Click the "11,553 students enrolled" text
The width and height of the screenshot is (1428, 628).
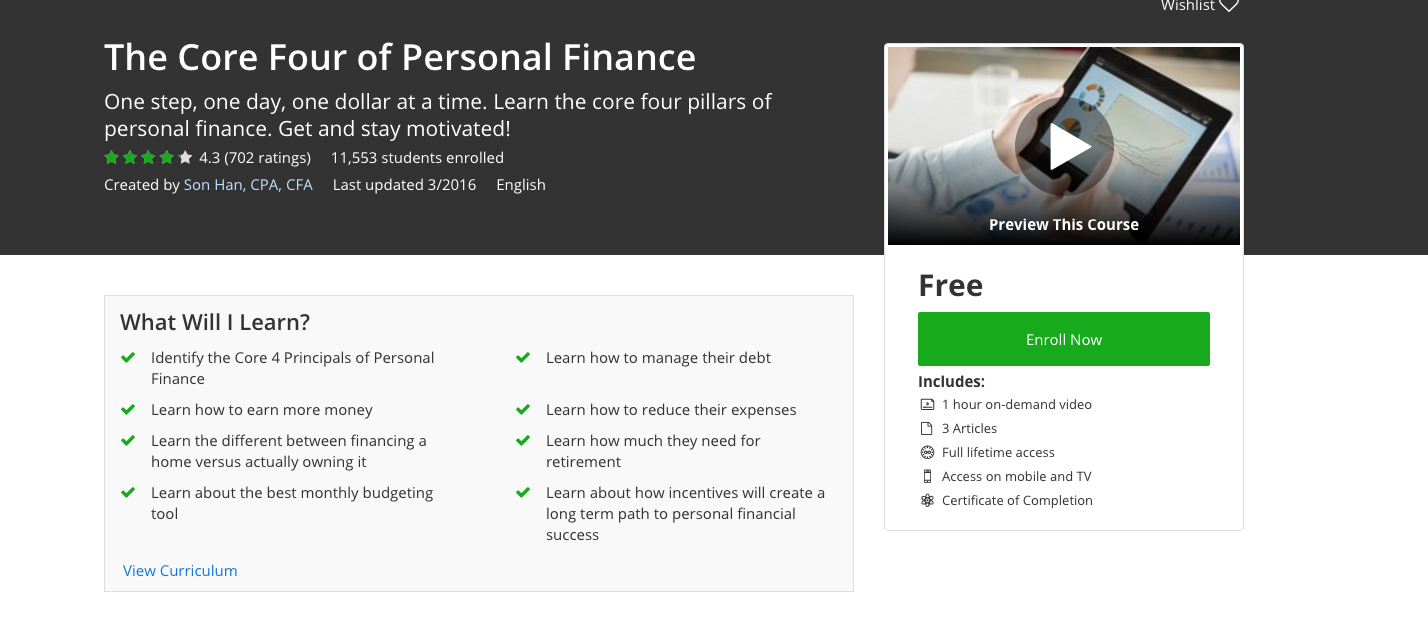417,158
